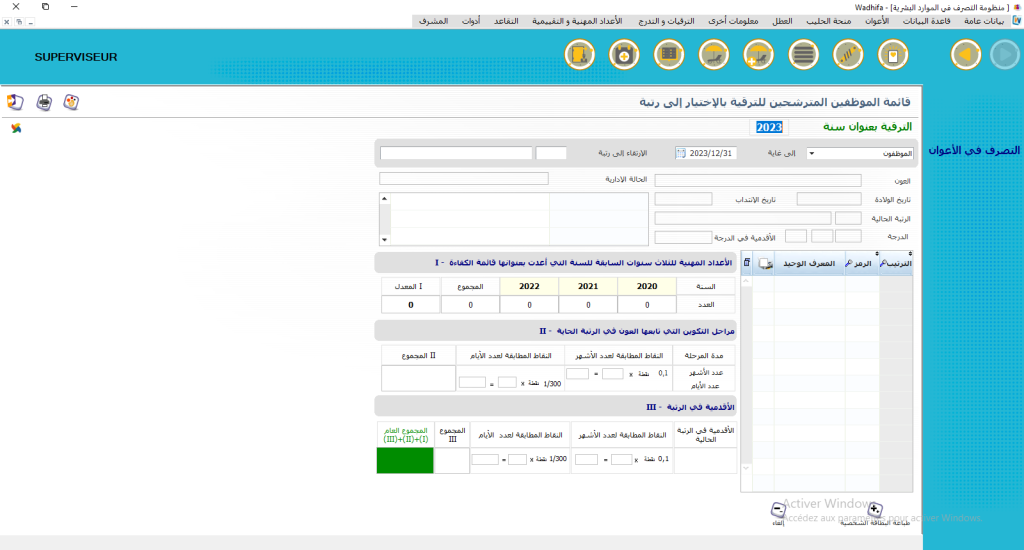This screenshot has height=550, width=1024.
Task: Click the stacked lines list toolbar icon
Action: (x=803, y=55)
